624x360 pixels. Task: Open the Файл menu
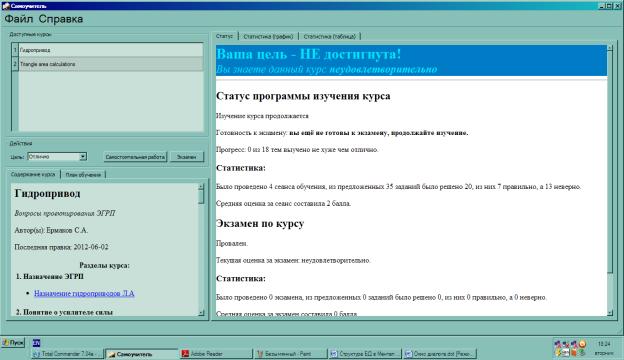point(19,19)
